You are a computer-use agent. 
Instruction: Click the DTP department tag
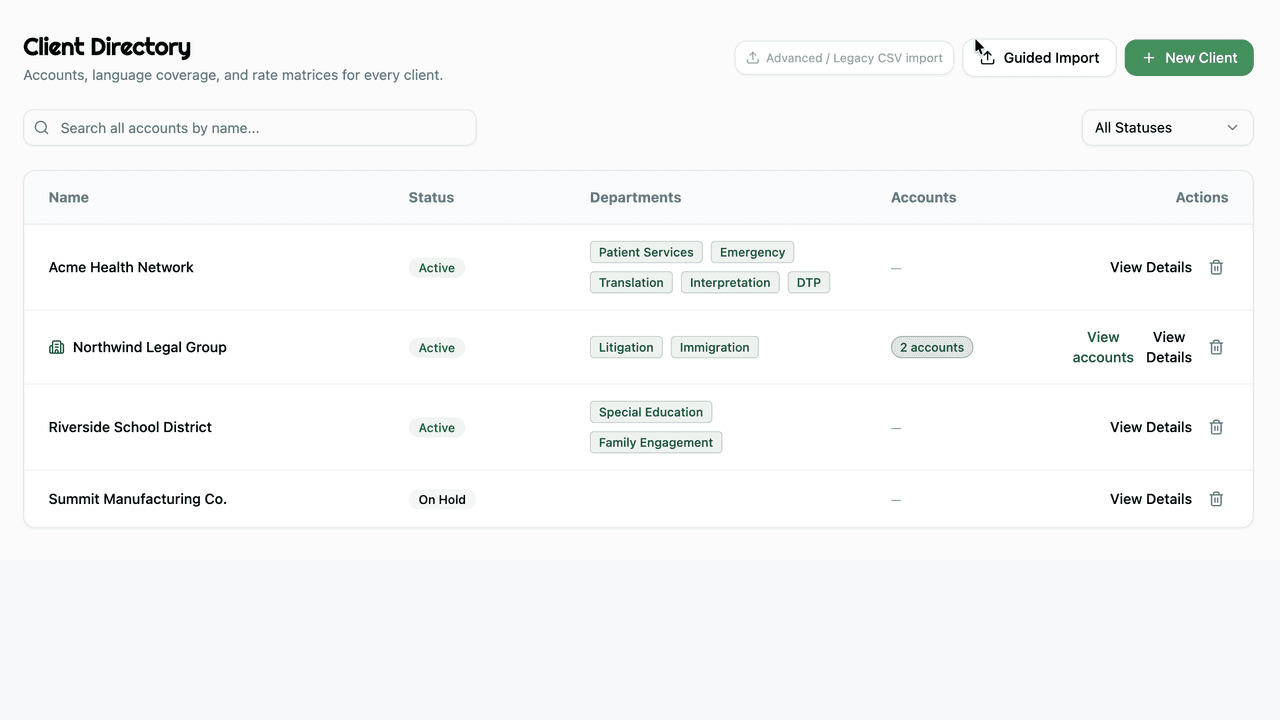click(x=809, y=282)
